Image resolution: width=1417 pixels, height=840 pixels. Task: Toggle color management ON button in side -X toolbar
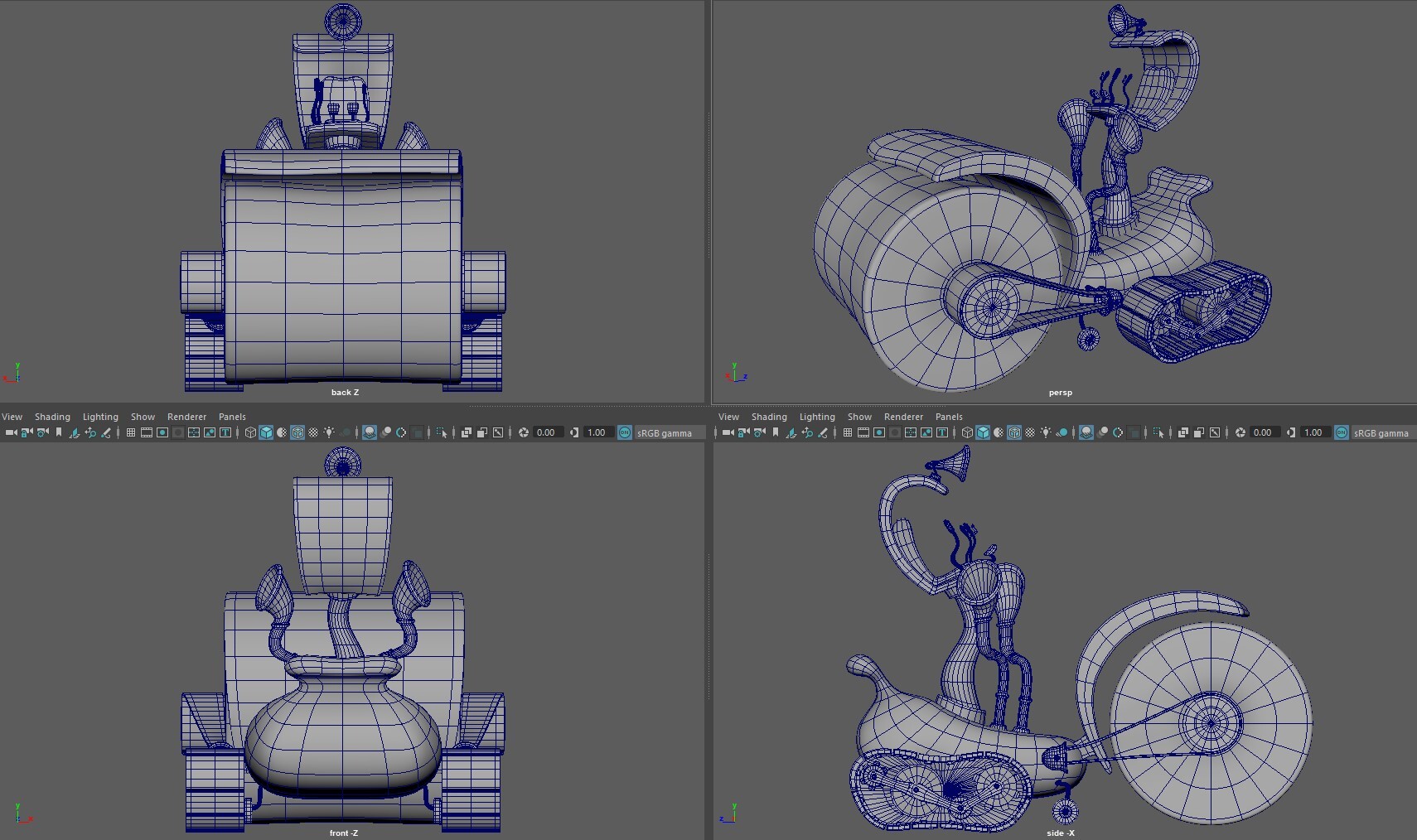1341,432
